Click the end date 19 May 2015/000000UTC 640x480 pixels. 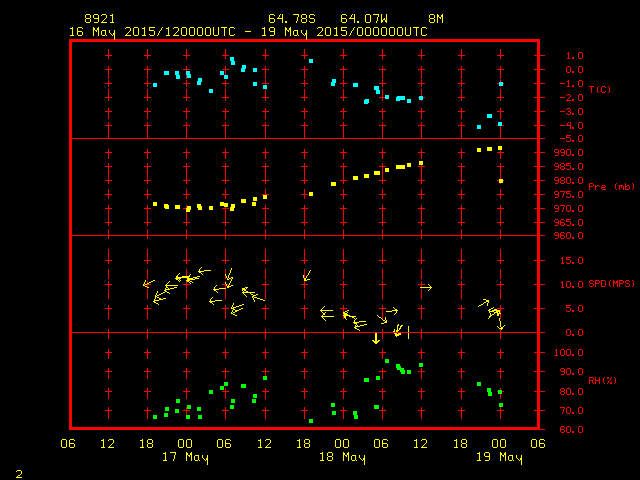pos(343,31)
